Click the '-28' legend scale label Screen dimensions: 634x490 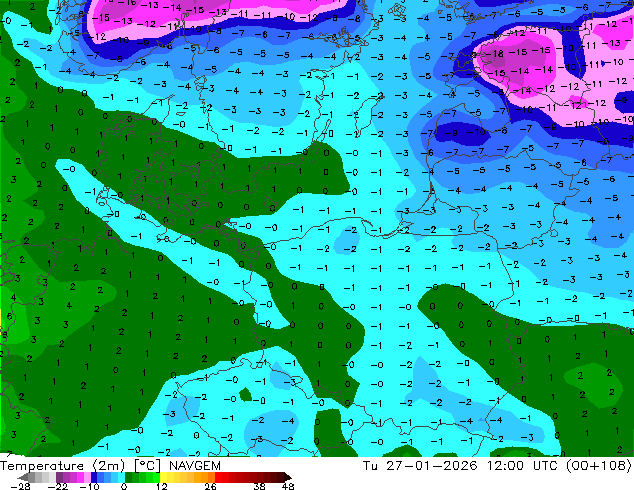pos(20,486)
